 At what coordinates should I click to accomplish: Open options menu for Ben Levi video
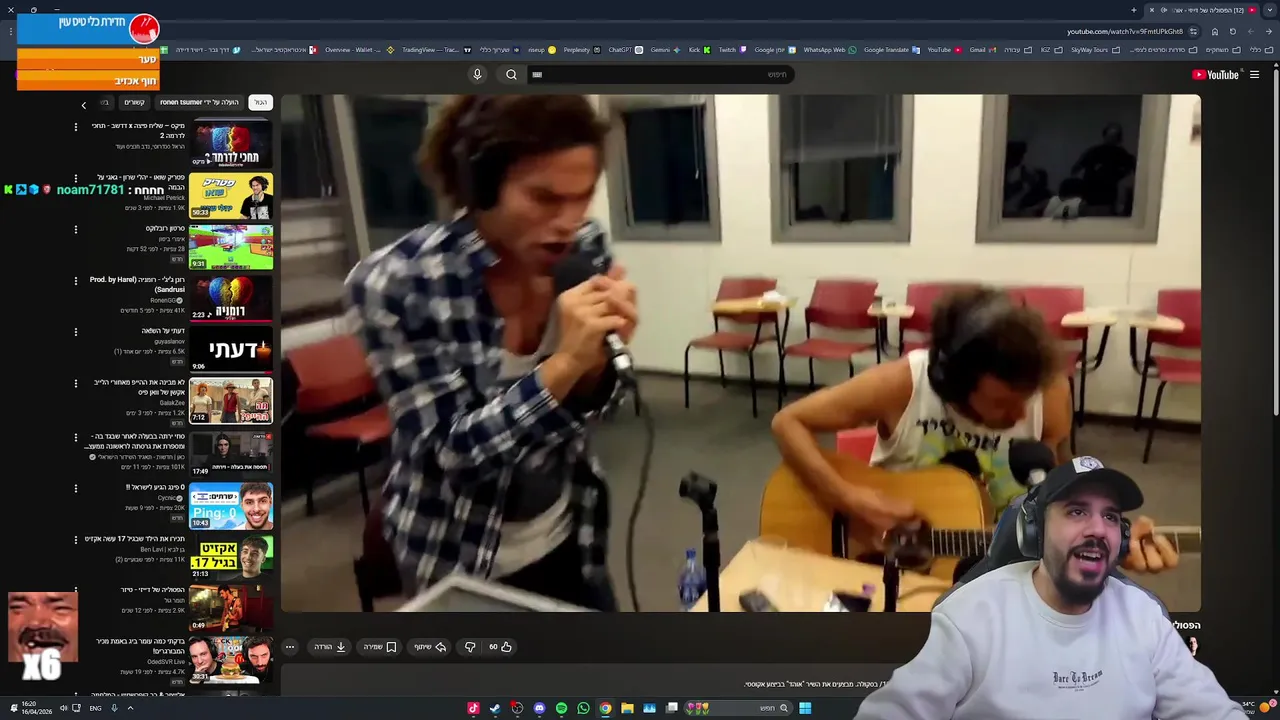point(75,540)
